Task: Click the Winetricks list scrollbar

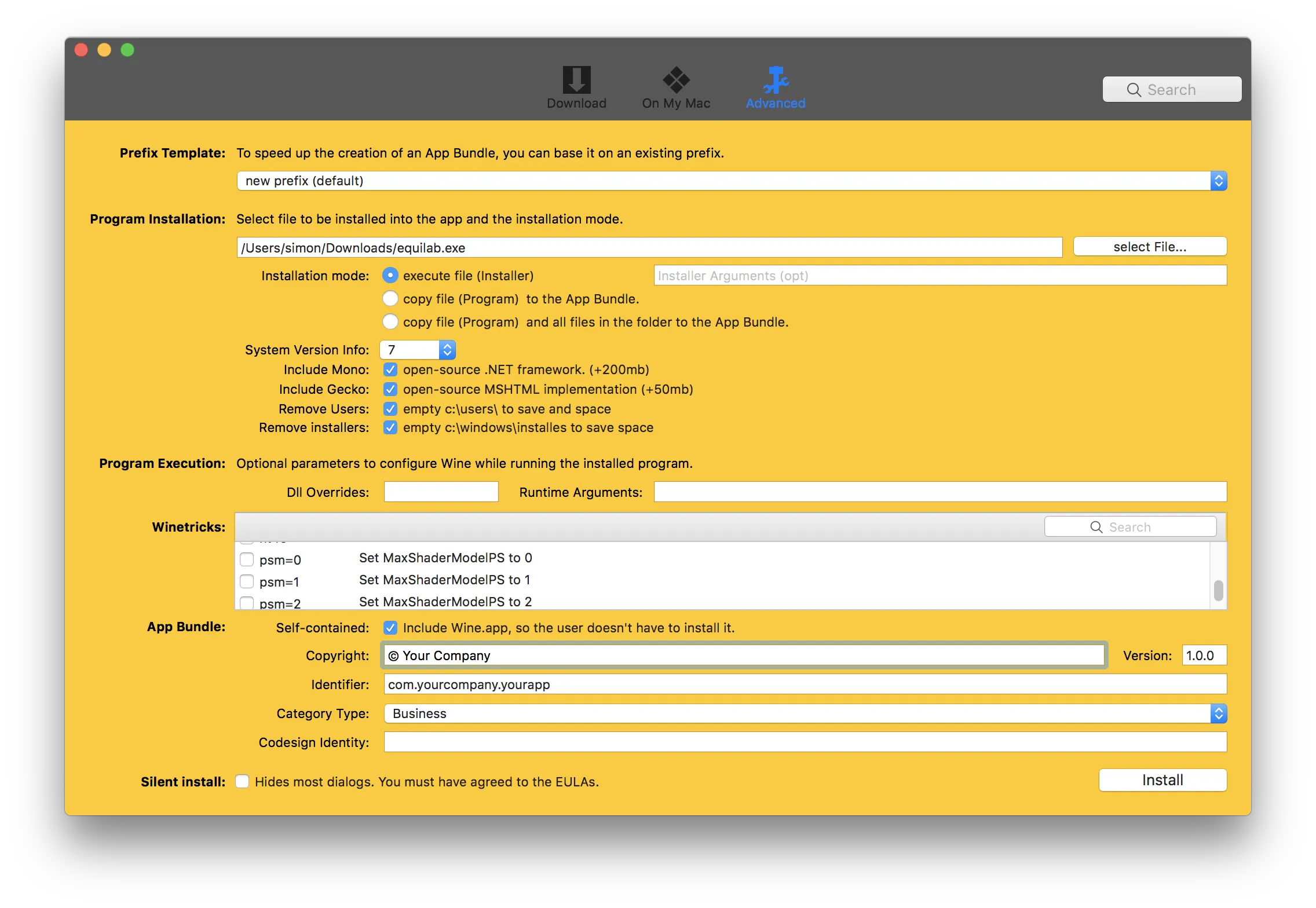Action: (x=1219, y=591)
